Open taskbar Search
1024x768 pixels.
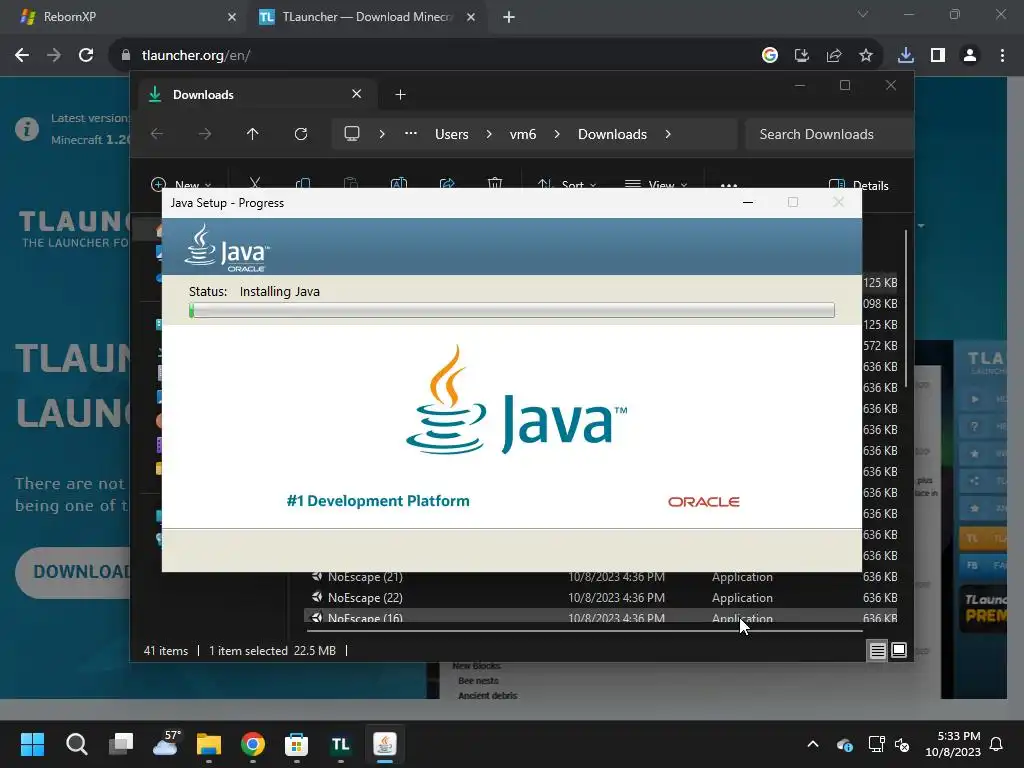coord(76,744)
